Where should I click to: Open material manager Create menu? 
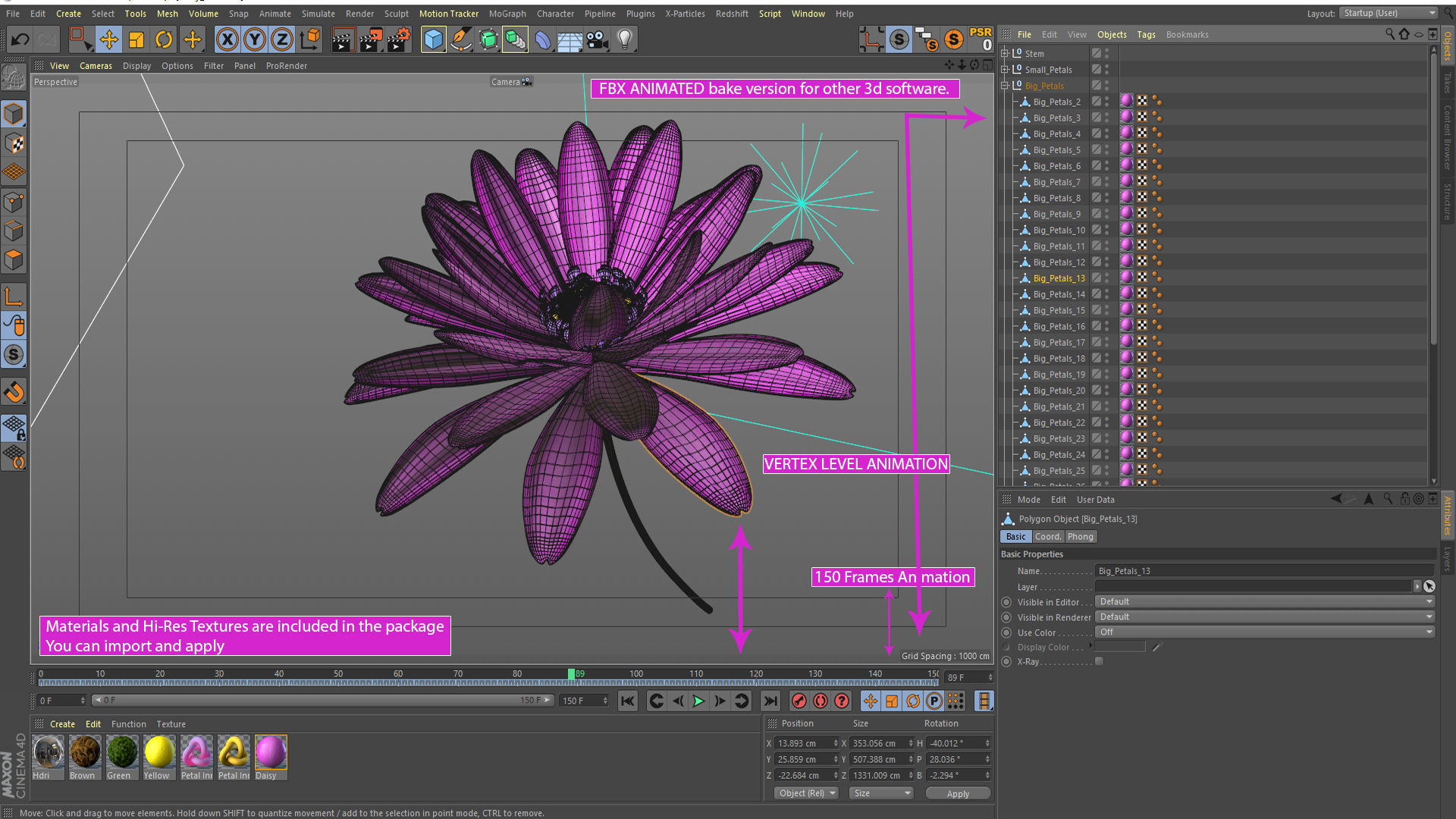click(x=62, y=724)
